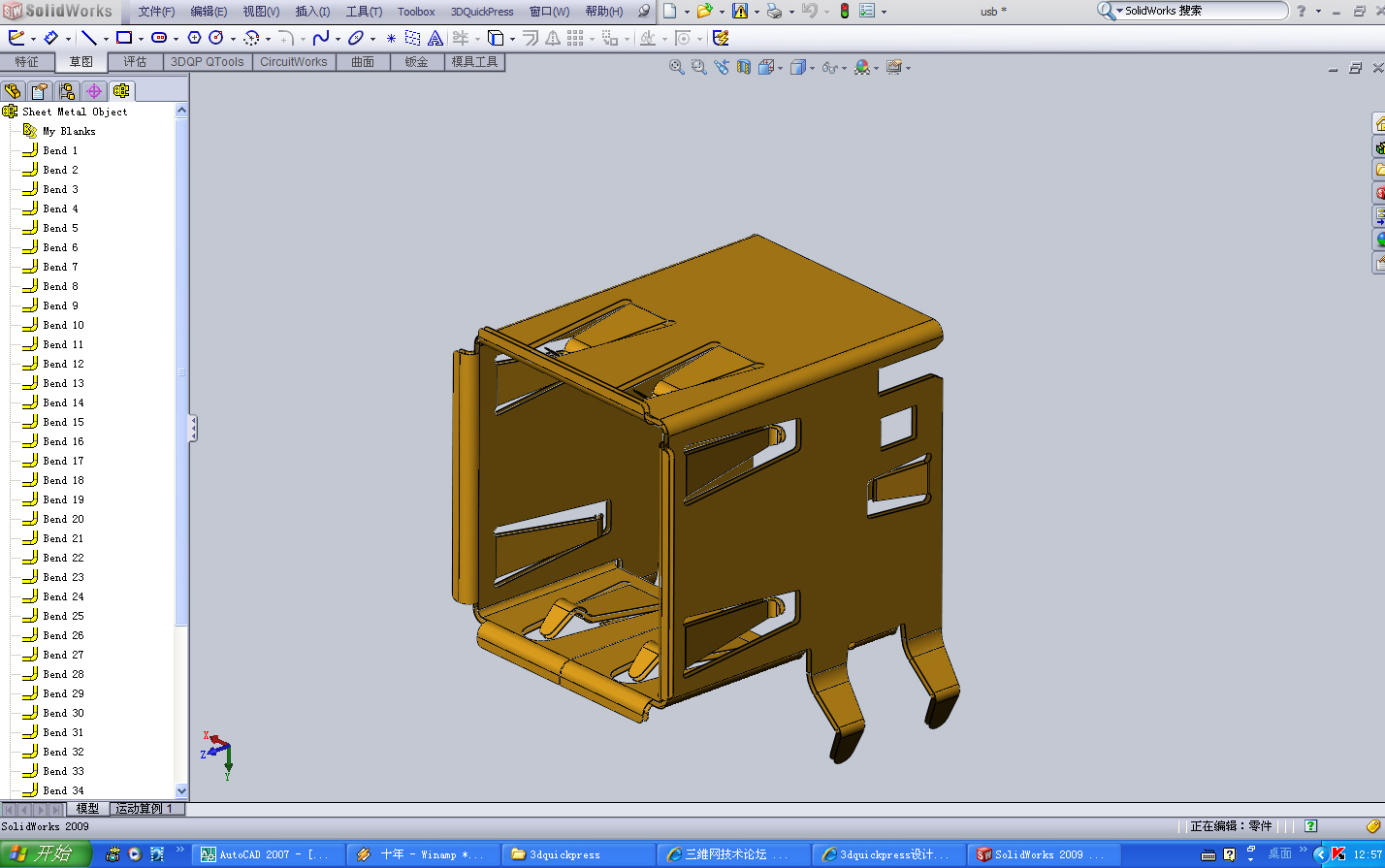Open the DimXpertManager tab
The height and width of the screenshot is (868, 1385).
tap(94, 91)
